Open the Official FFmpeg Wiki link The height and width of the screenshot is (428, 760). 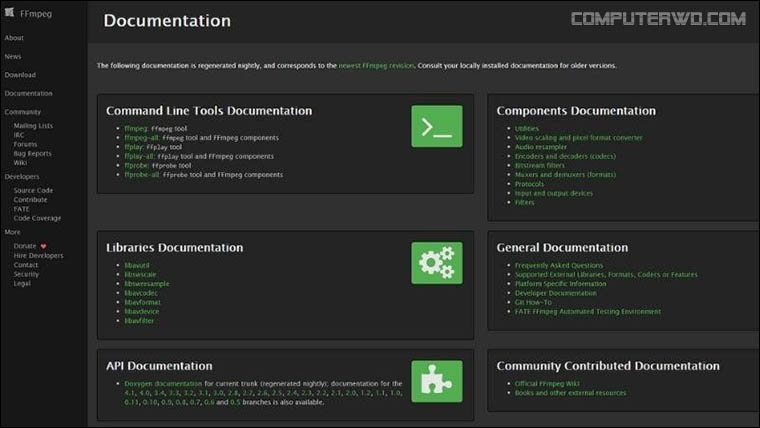click(547, 383)
